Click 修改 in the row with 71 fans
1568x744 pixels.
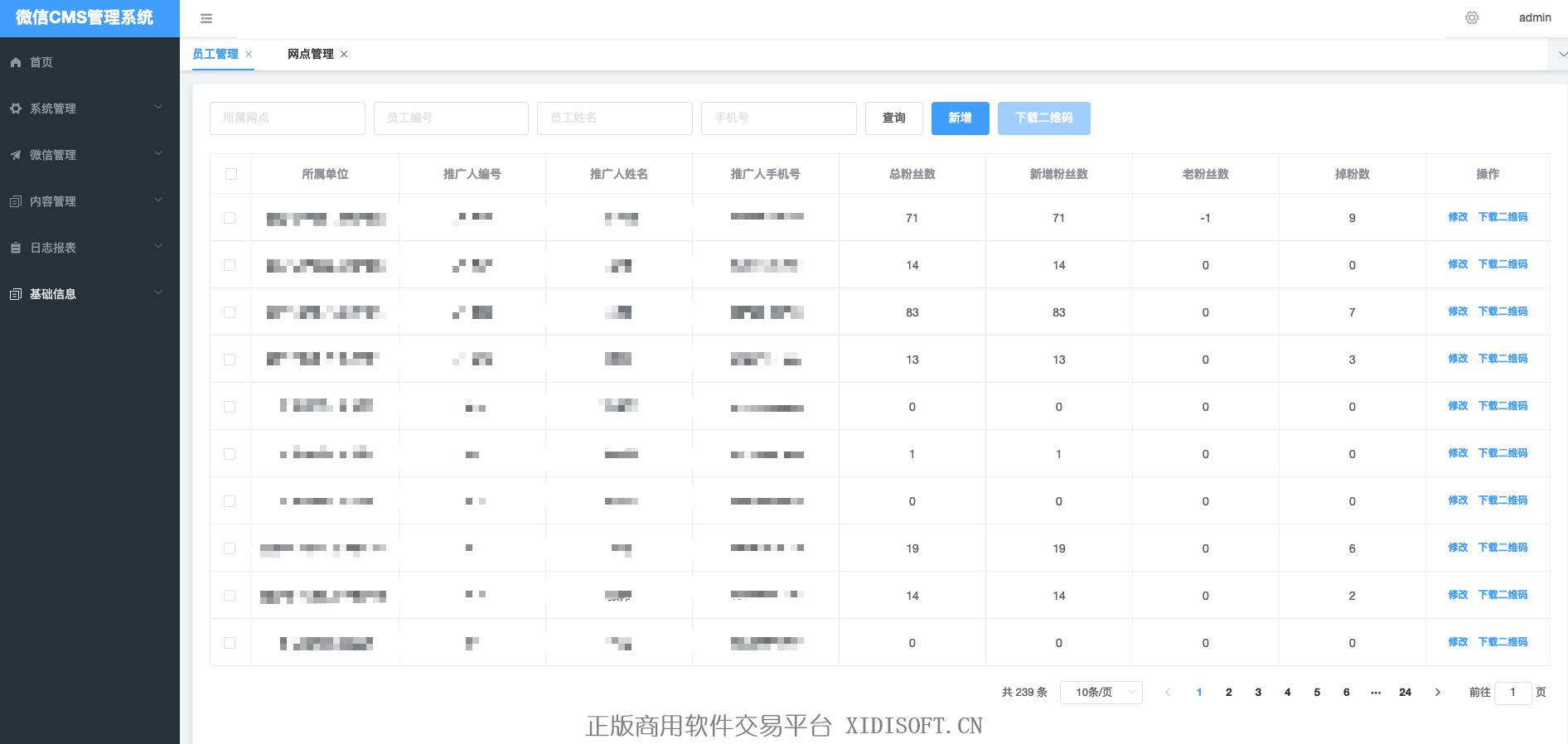point(1458,217)
